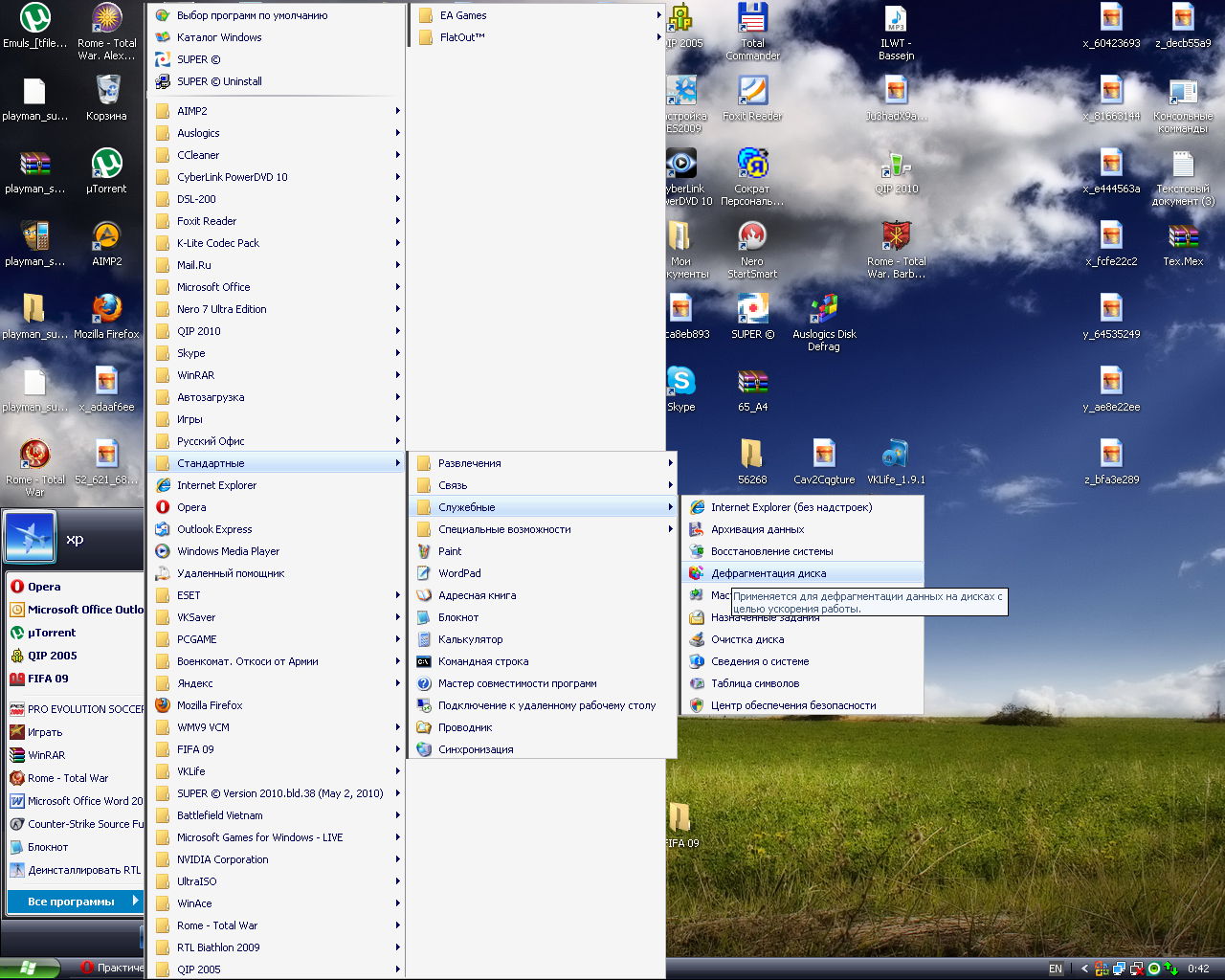Click the Практиче... taskbar button
The width and height of the screenshot is (1225, 980).
(112, 969)
